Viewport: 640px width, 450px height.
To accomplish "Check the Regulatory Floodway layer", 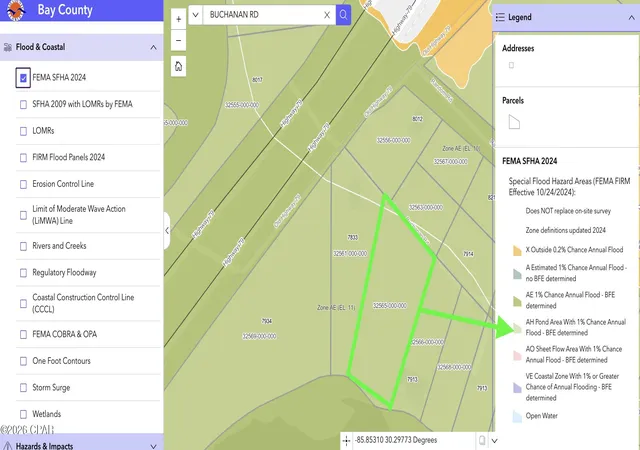I will pyautogui.click(x=23, y=273).
